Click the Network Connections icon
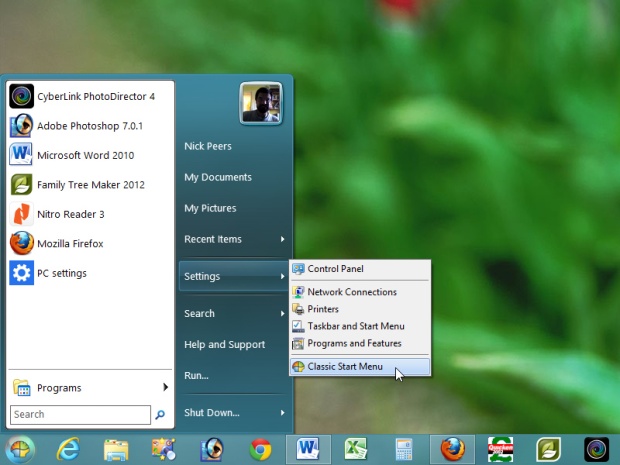The height and width of the screenshot is (465, 620). (298, 292)
